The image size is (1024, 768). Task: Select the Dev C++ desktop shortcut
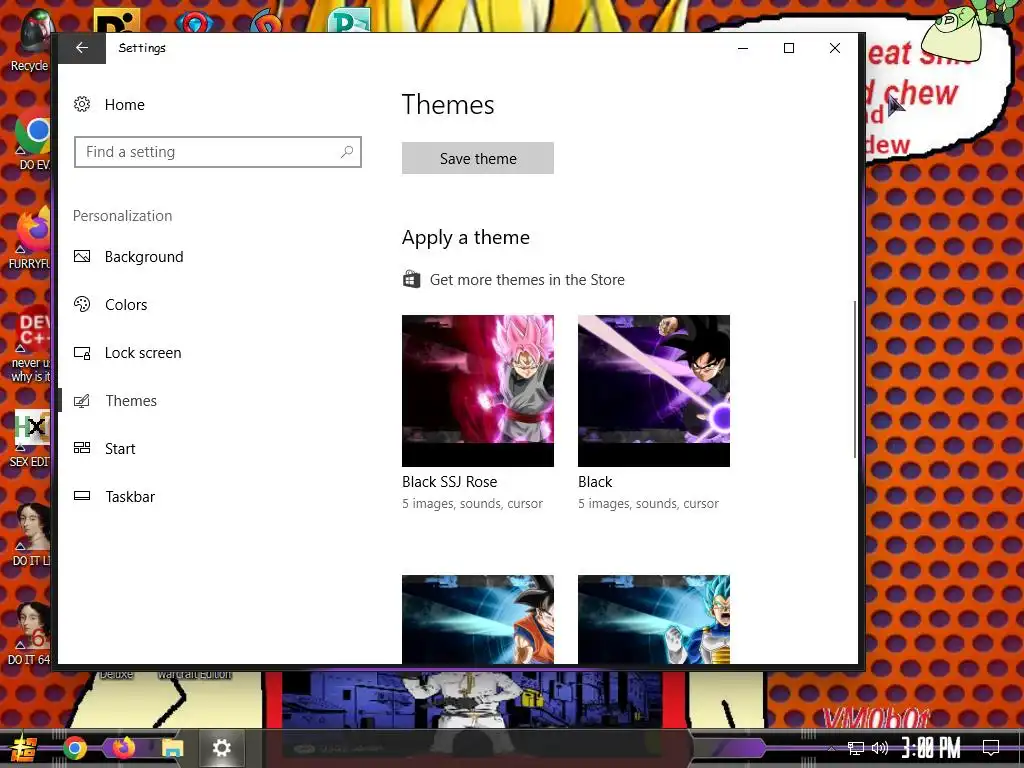[x=31, y=345]
